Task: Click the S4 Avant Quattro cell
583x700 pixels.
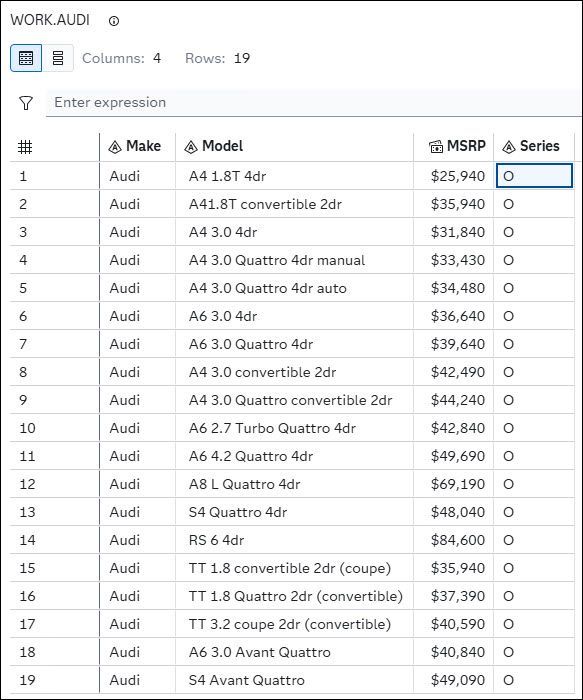Action: 295,680
